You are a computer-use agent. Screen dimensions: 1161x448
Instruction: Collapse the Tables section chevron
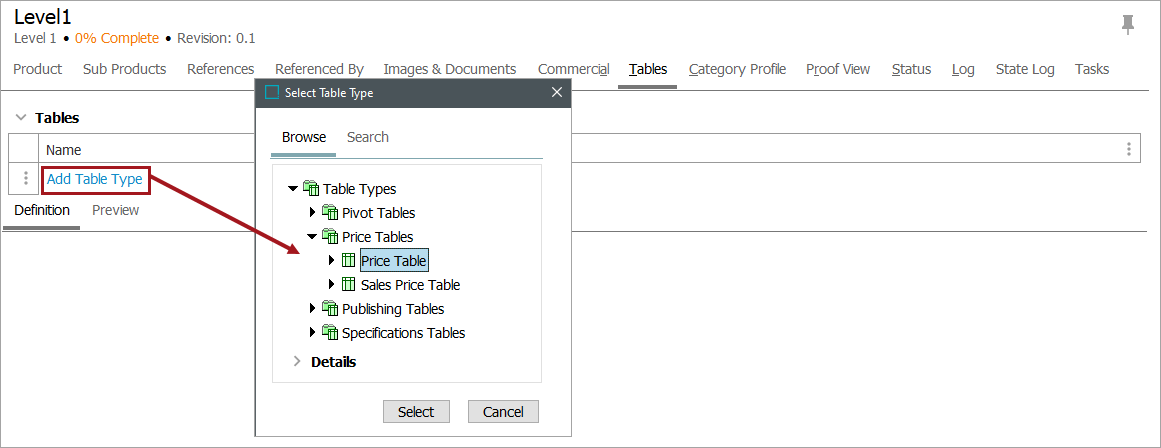(21, 118)
